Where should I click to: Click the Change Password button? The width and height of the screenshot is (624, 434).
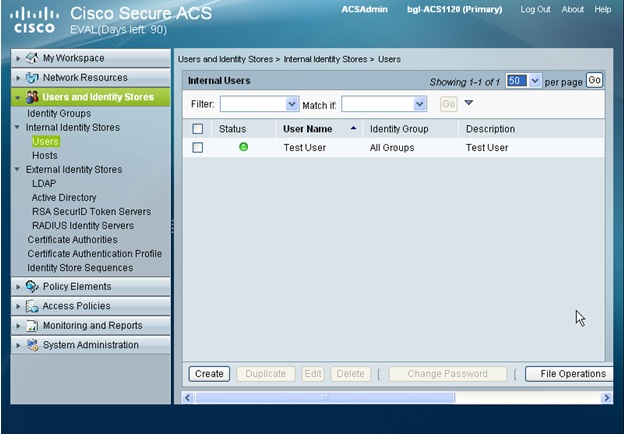pyautogui.click(x=448, y=374)
